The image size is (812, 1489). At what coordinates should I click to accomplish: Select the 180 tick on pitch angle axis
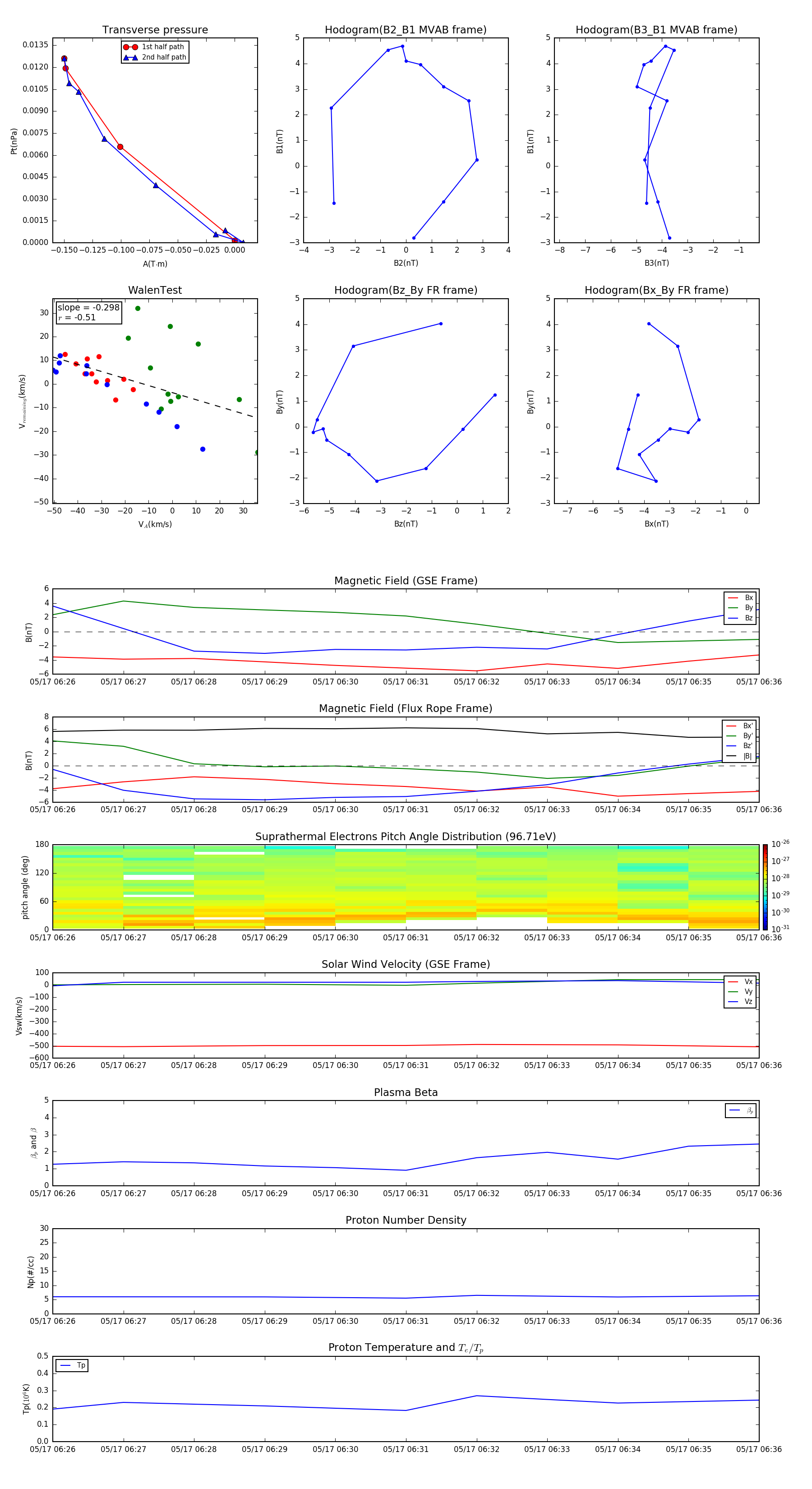pos(42,845)
